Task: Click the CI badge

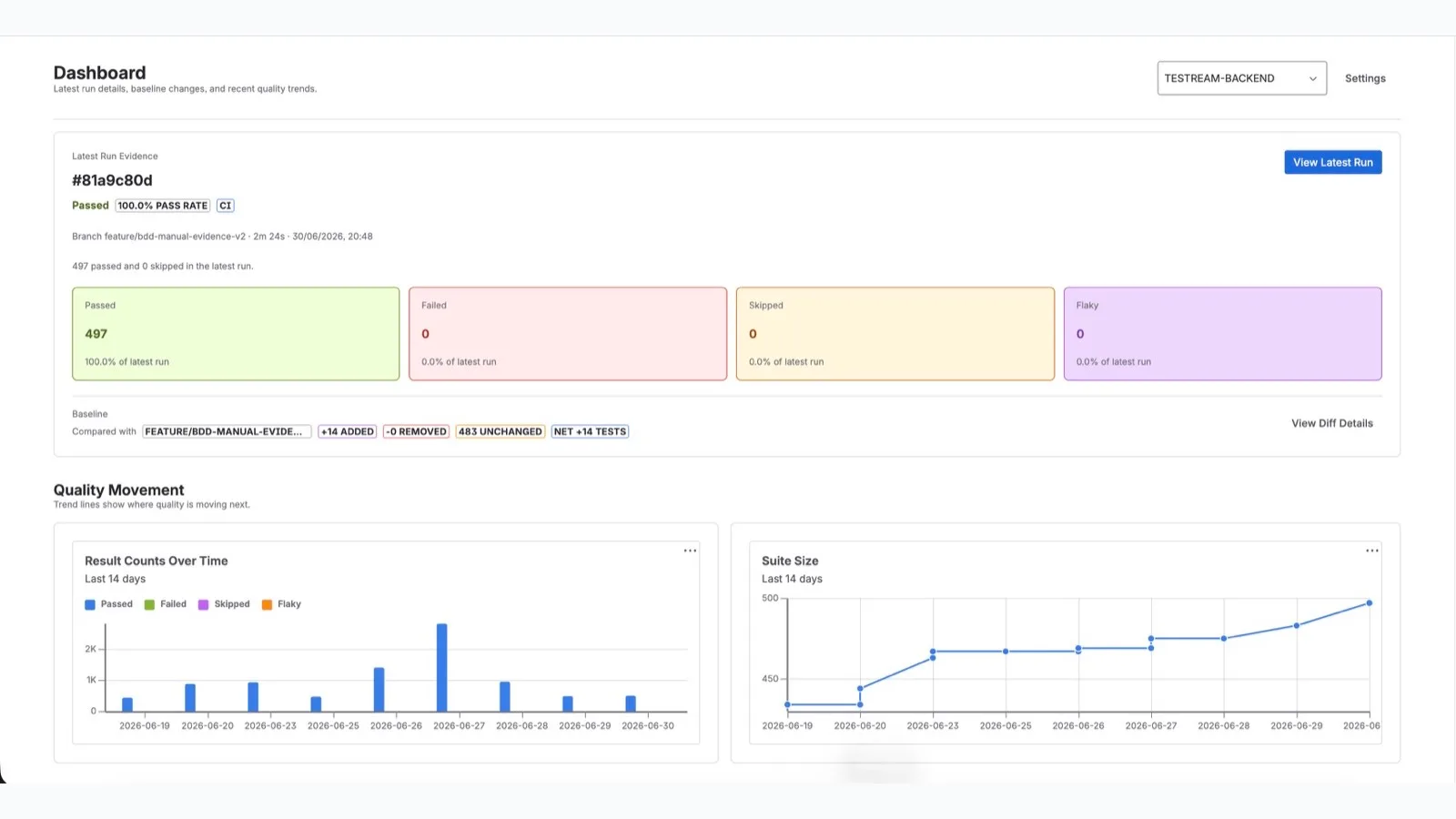Action: tap(226, 206)
